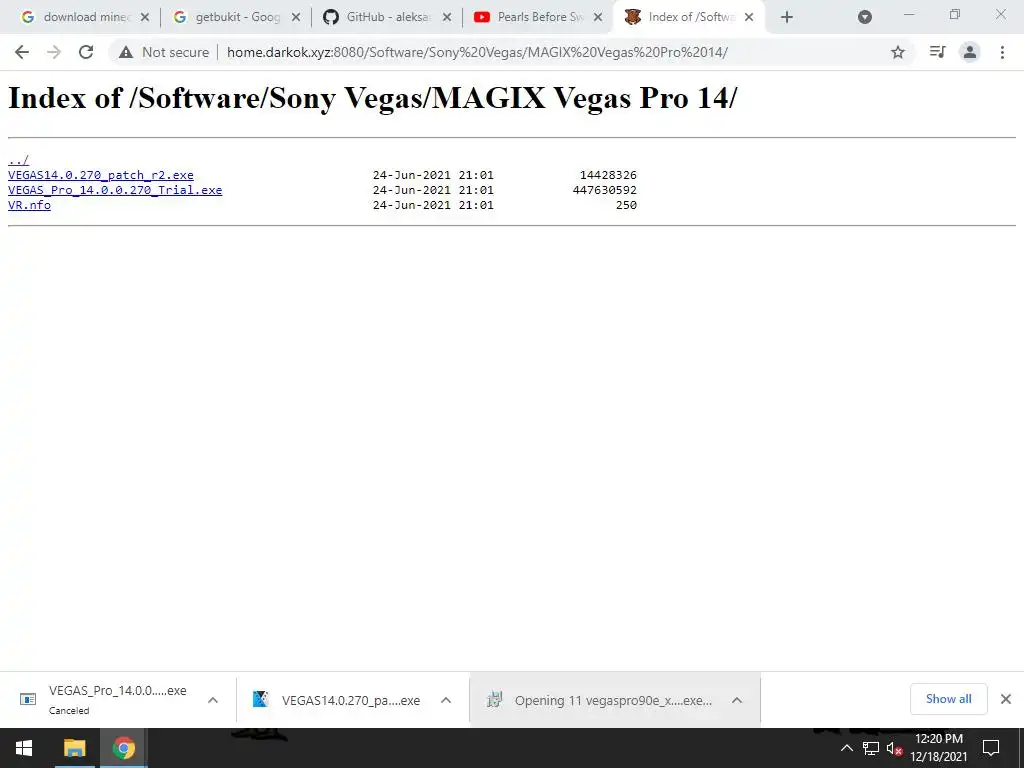This screenshot has height=768, width=1024.
Task: Open the media control icon in toolbar
Action: (937, 52)
